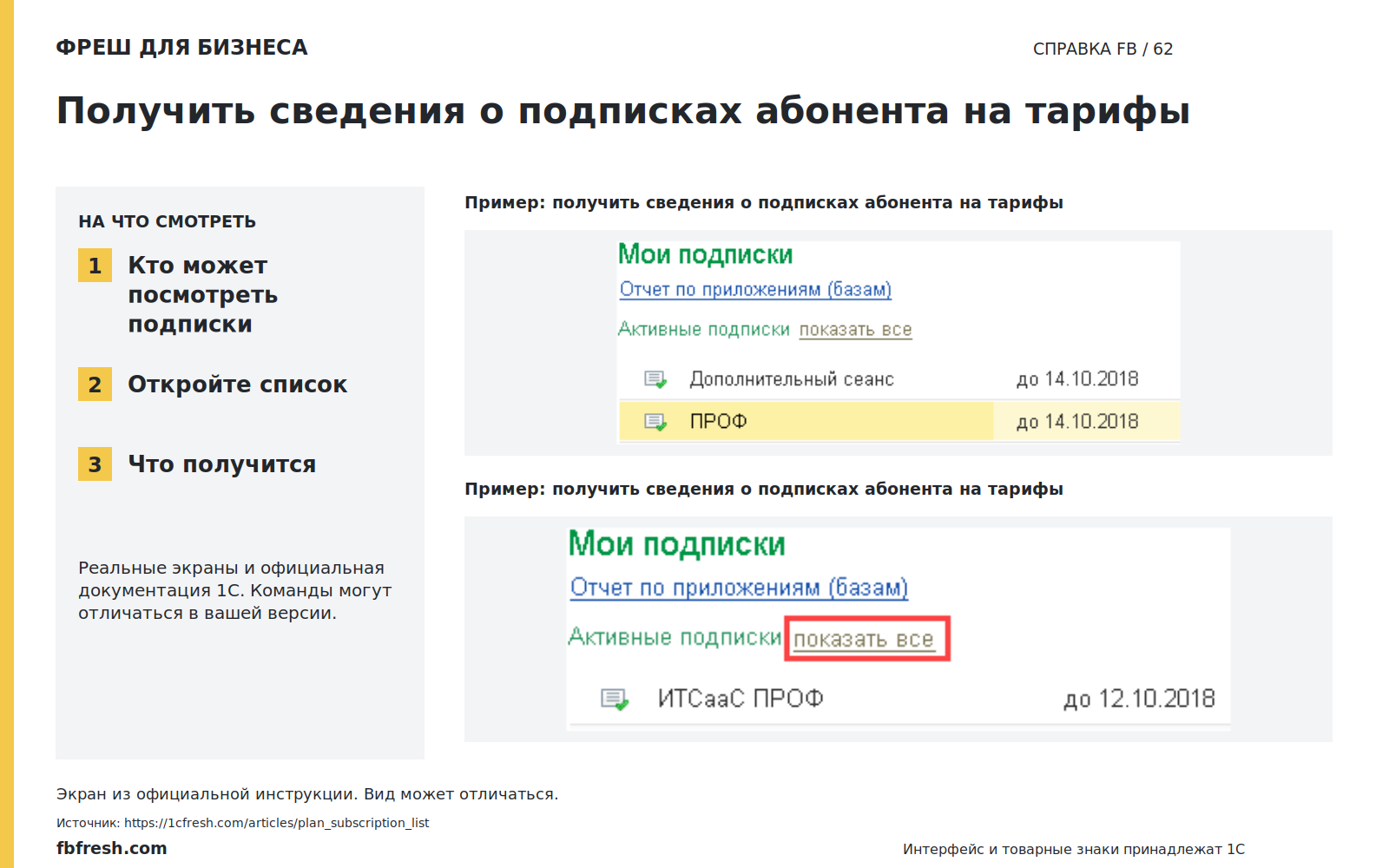Image resolution: width=1389 pixels, height=868 pixels.
Task: Click Активные подписки label in lower example
Action: [x=675, y=637]
